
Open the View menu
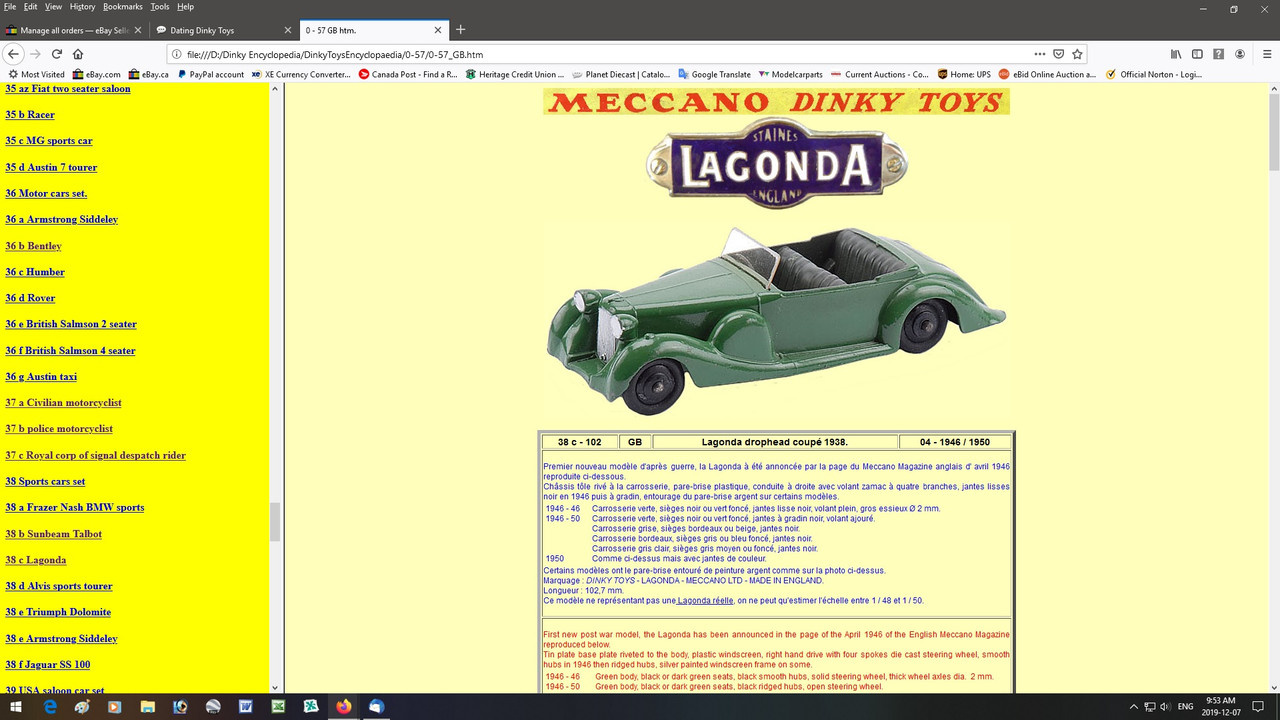[x=53, y=7]
